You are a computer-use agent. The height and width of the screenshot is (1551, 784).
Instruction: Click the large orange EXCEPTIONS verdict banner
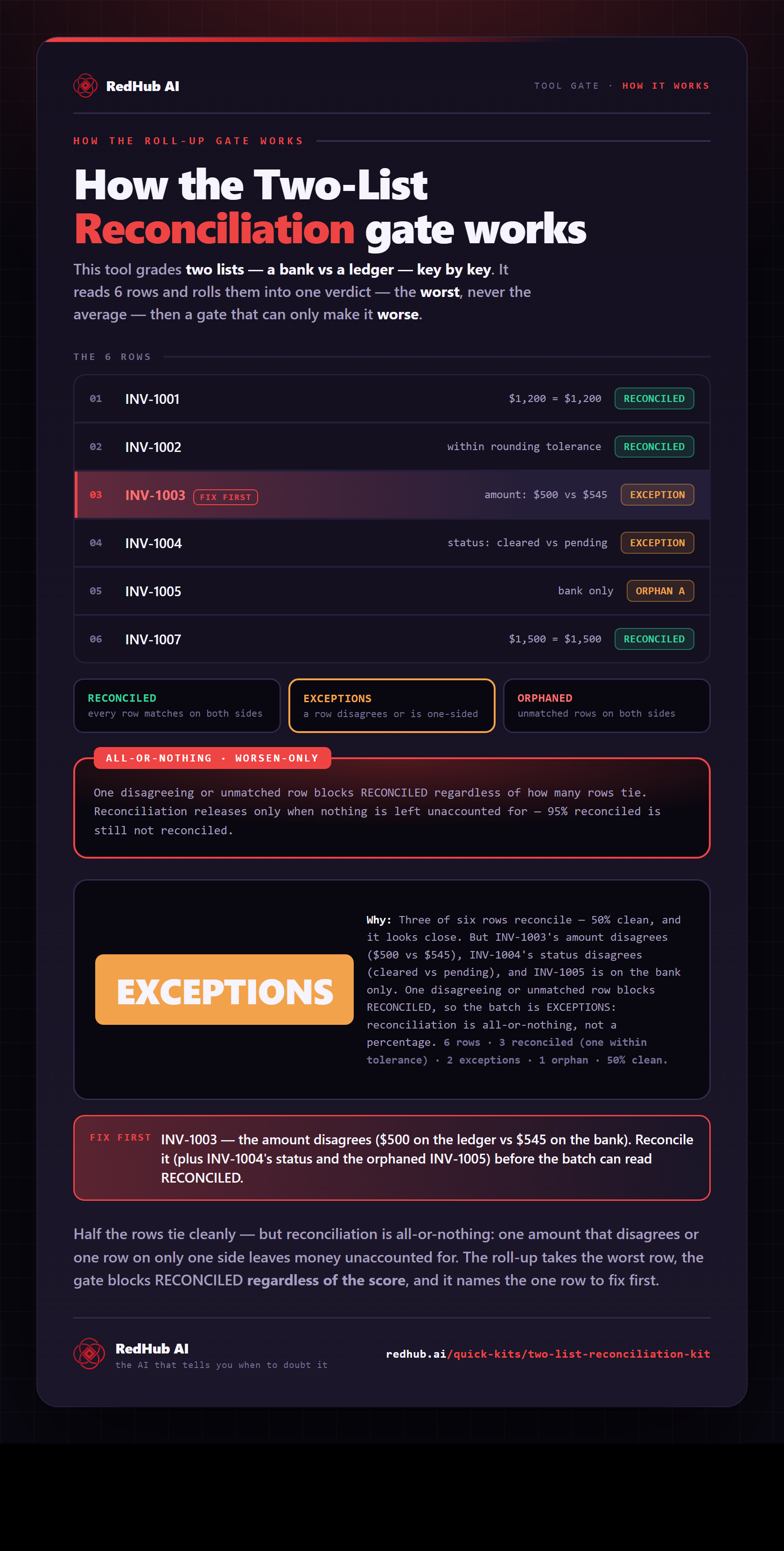click(224, 989)
